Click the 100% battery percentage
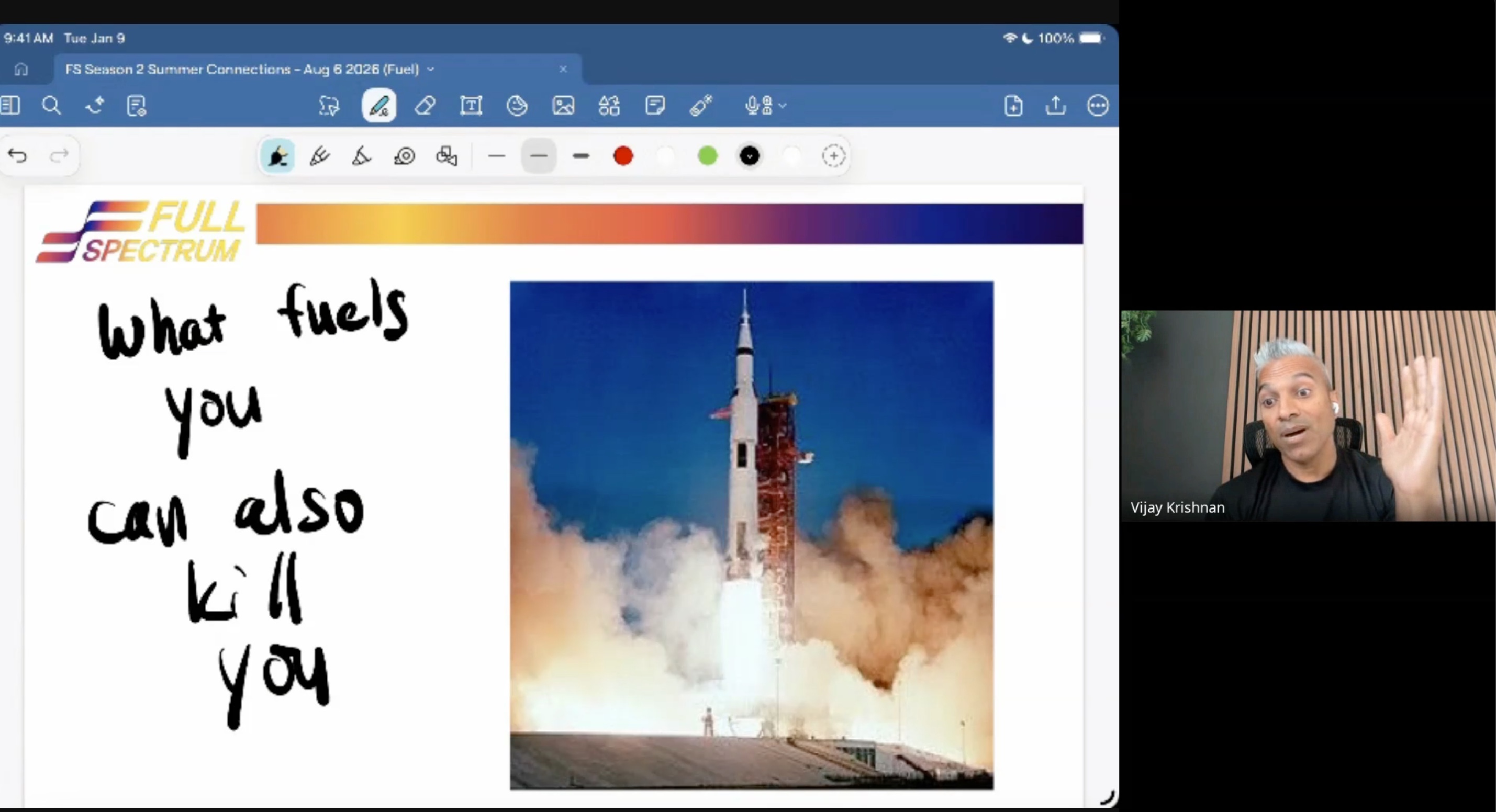Viewport: 1496px width, 812px height. click(1056, 38)
